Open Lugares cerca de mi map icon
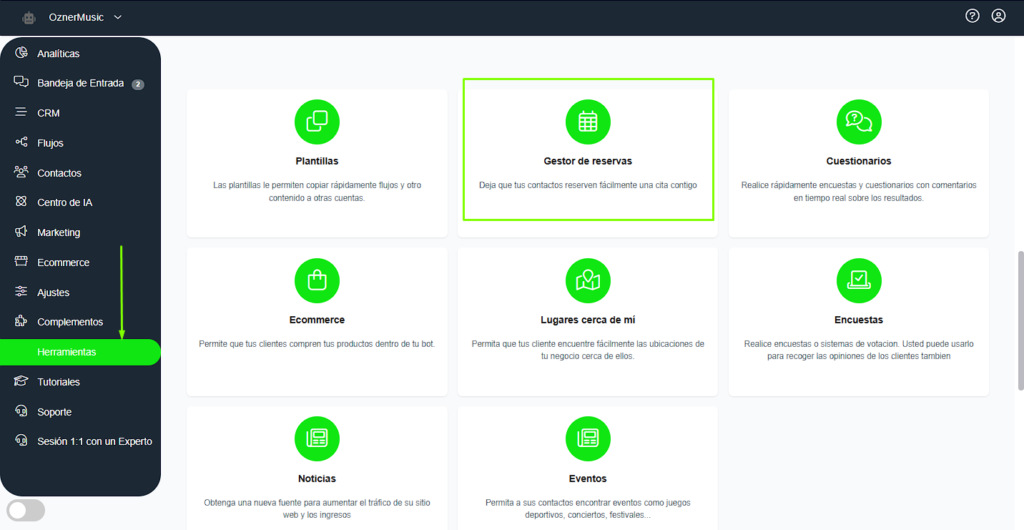The height and width of the screenshot is (530, 1024). coord(588,280)
